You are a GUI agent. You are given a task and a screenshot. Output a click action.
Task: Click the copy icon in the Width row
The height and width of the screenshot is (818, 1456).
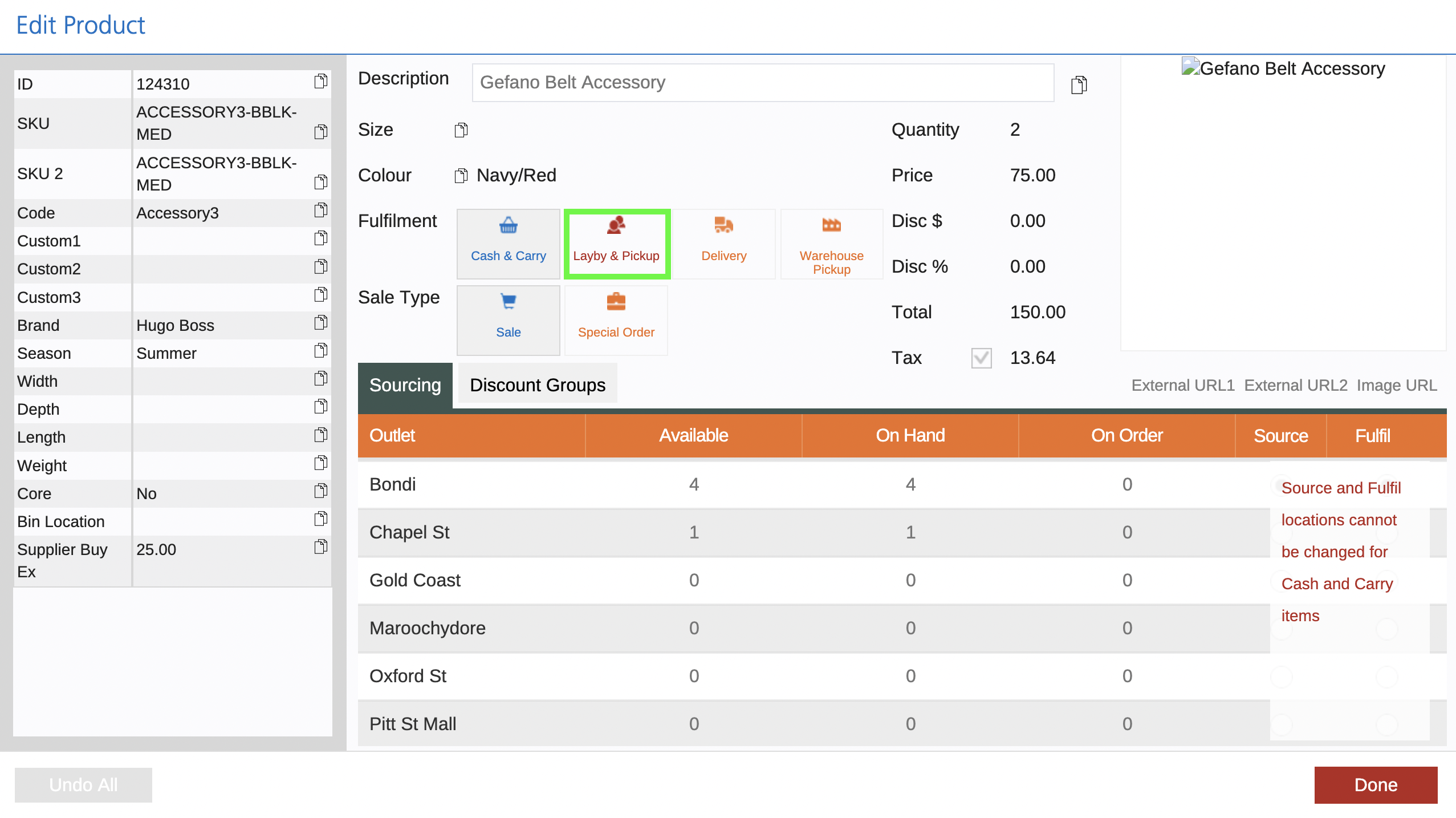click(321, 379)
